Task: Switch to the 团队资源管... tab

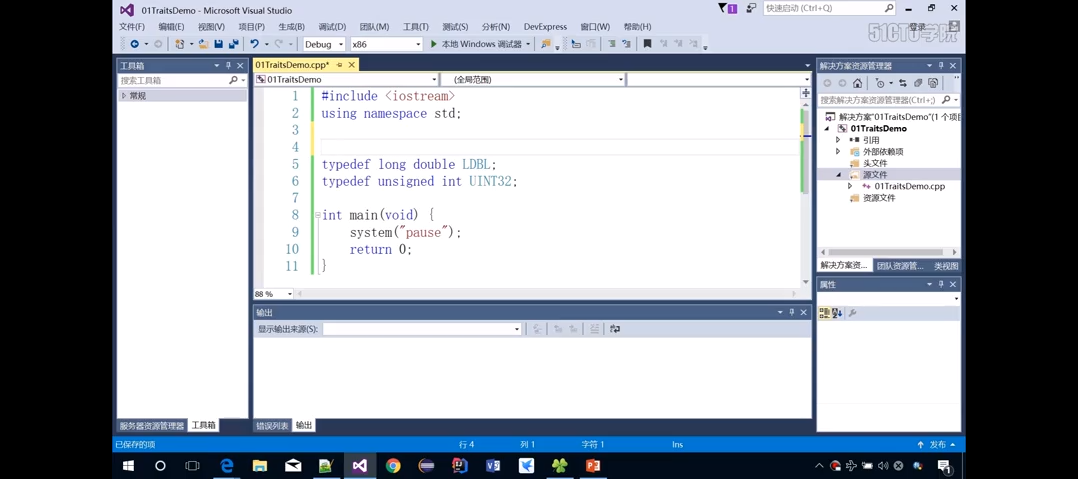Action: (x=900, y=266)
